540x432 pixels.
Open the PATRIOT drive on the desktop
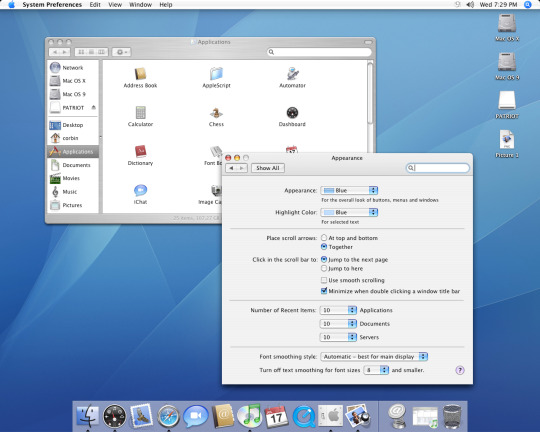point(507,100)
